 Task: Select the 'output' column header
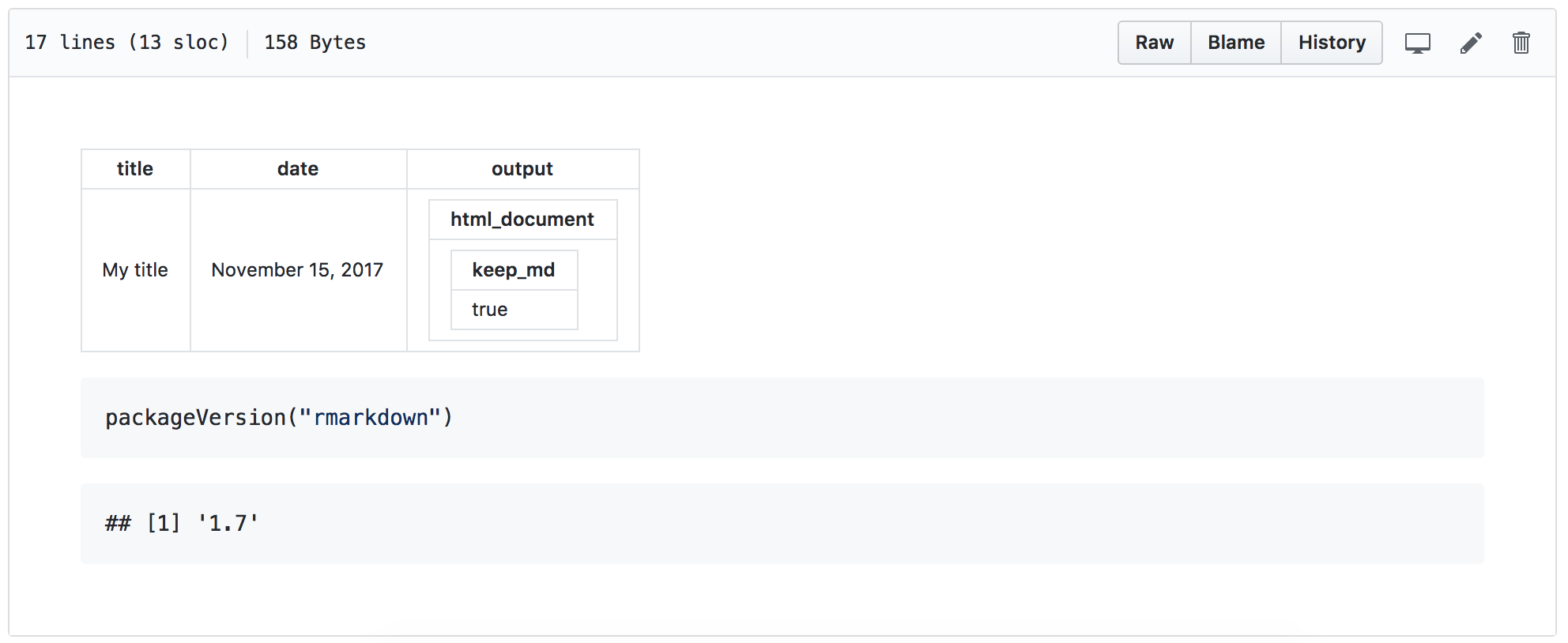pyautogui.click(x=522, y=168)
